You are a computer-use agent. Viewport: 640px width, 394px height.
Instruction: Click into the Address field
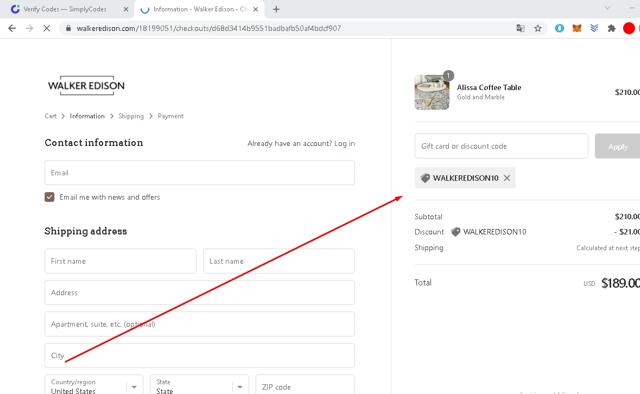pos(200,292)
